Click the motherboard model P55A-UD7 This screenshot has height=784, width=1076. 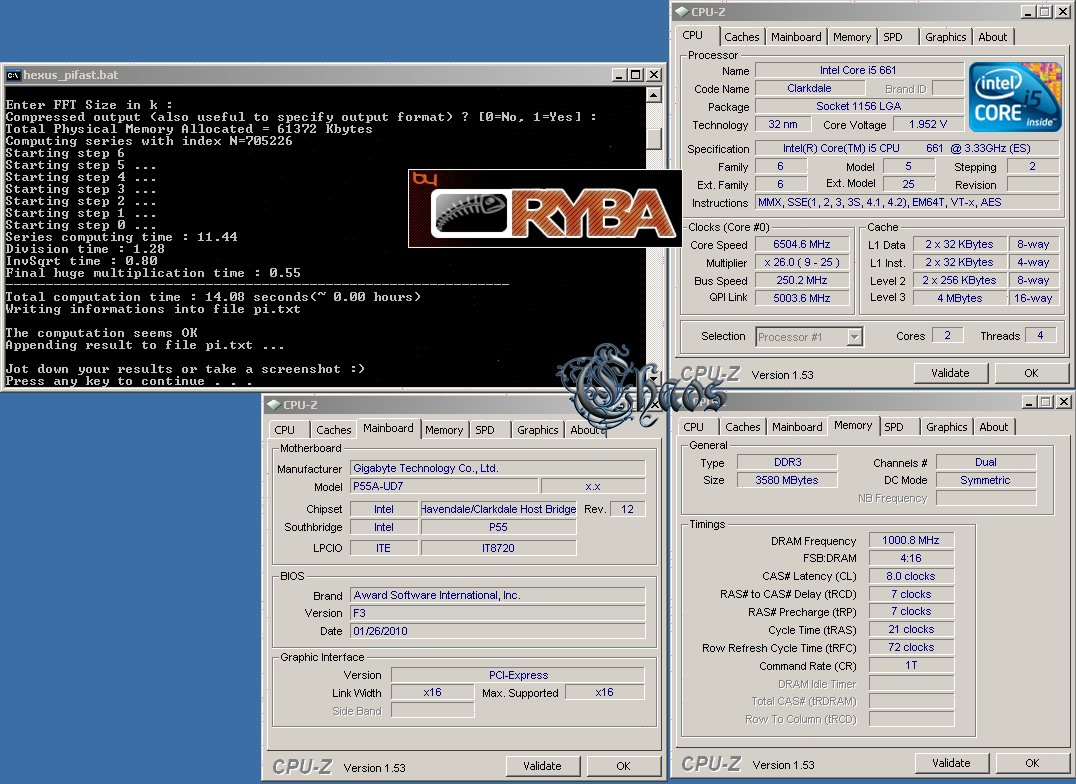(x=444, y=486)
